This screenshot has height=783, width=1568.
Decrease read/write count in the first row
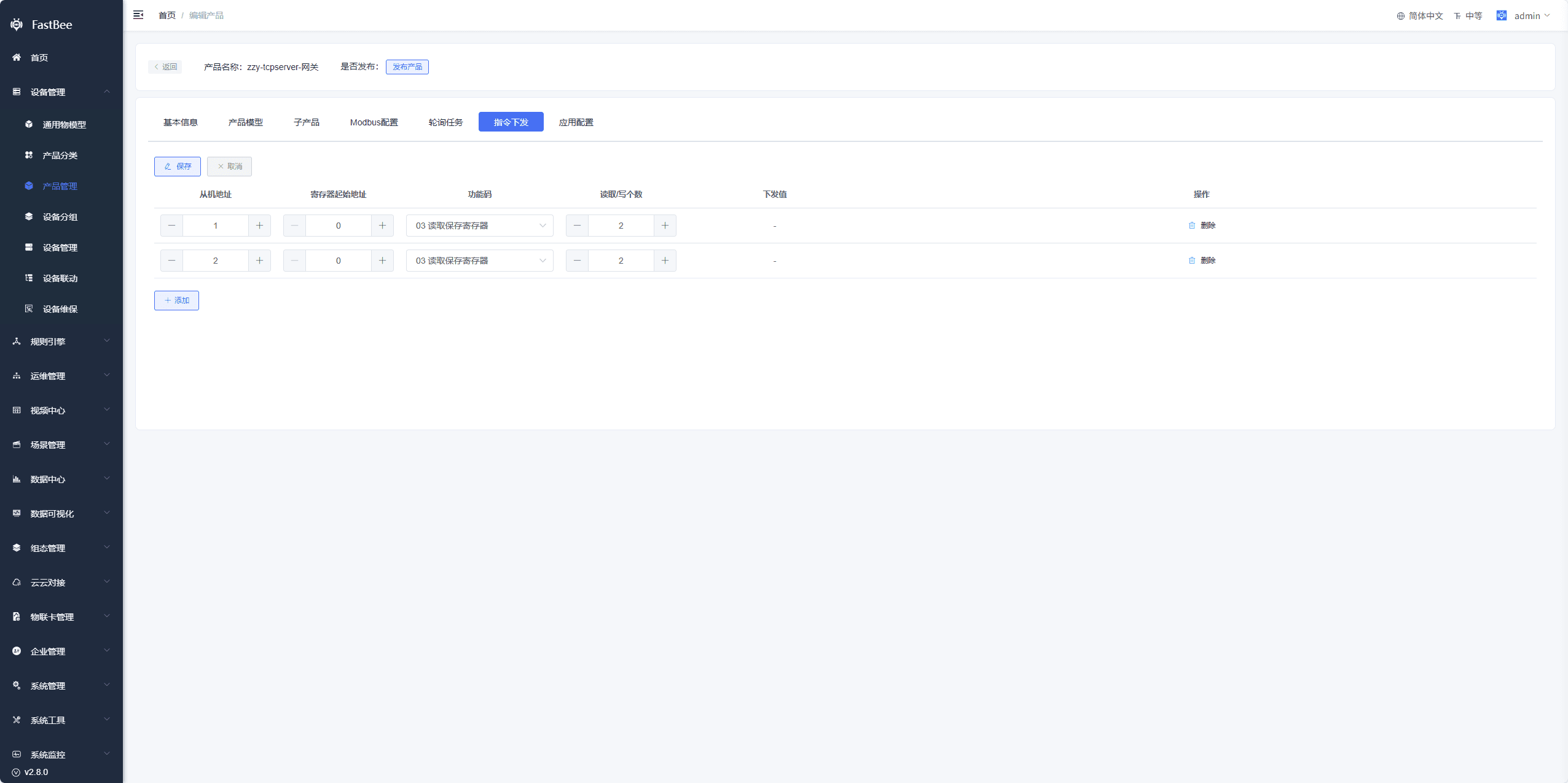[x=577, y=226]
